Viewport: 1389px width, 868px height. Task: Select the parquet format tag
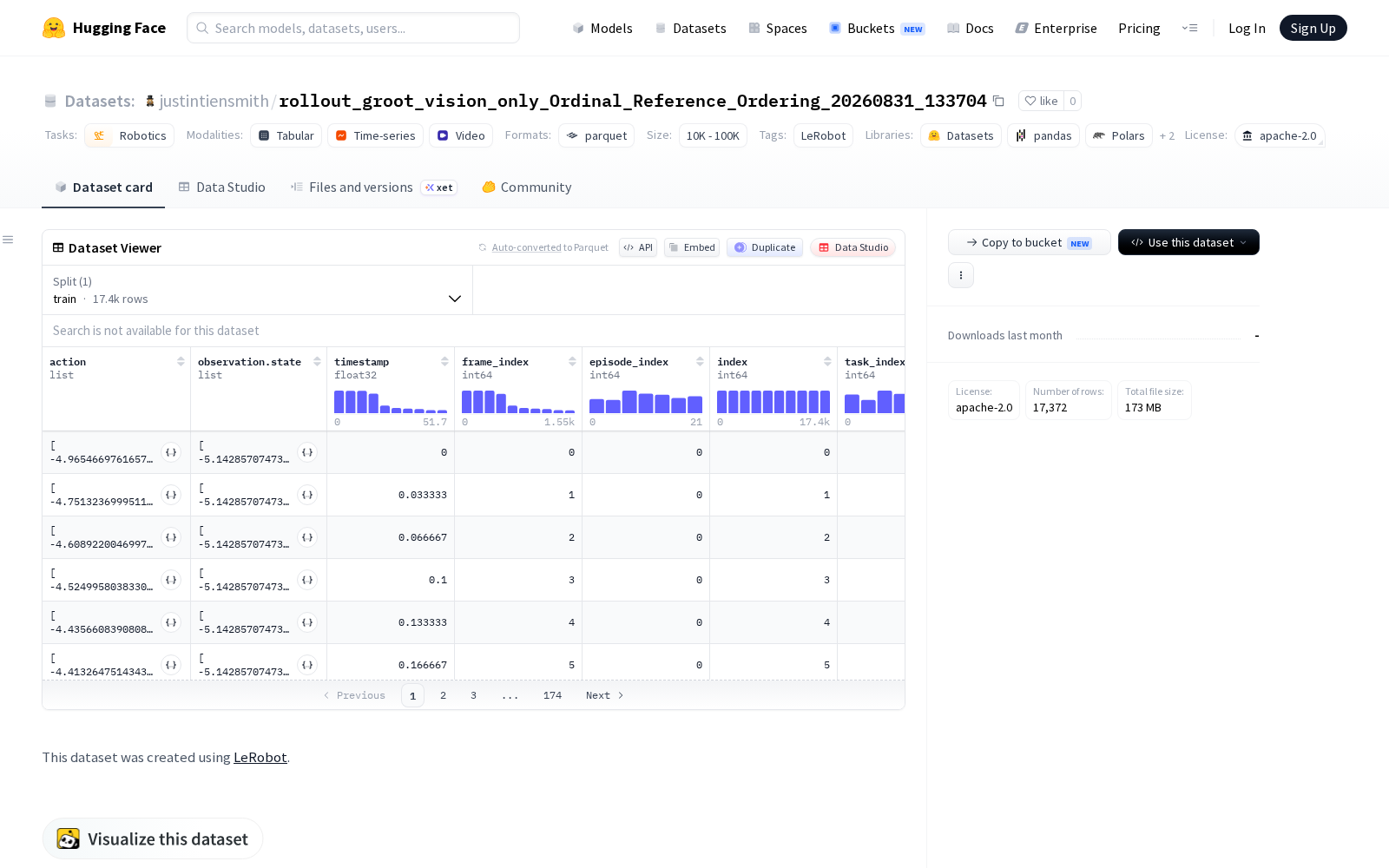[x=596, y=135]
